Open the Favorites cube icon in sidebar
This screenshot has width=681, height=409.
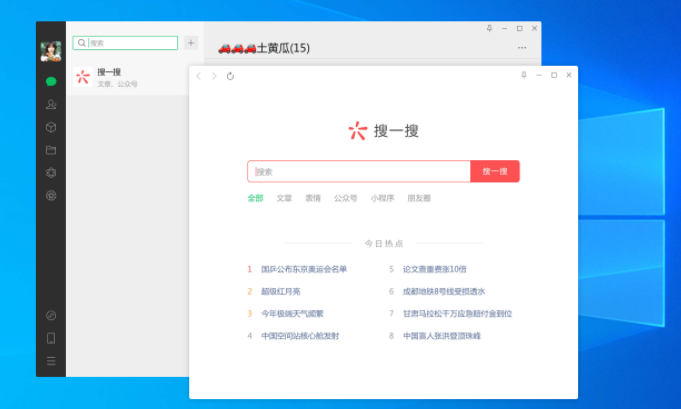[x=51, y=127]
